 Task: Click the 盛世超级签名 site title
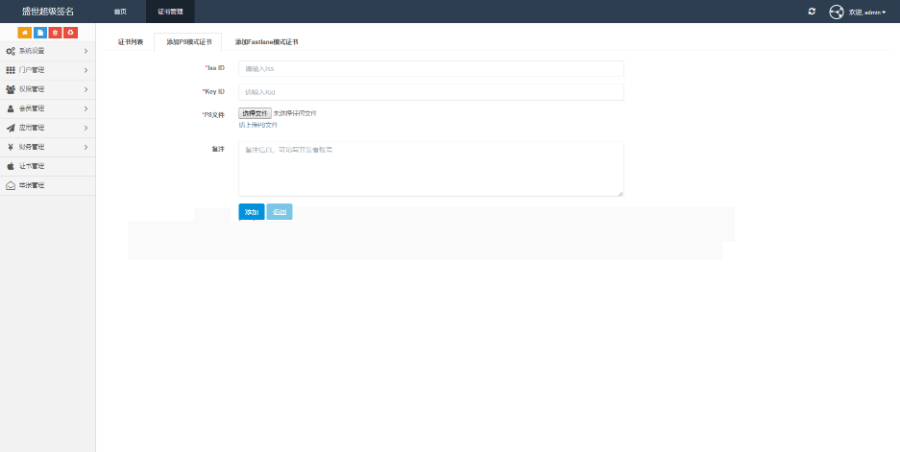48,11
